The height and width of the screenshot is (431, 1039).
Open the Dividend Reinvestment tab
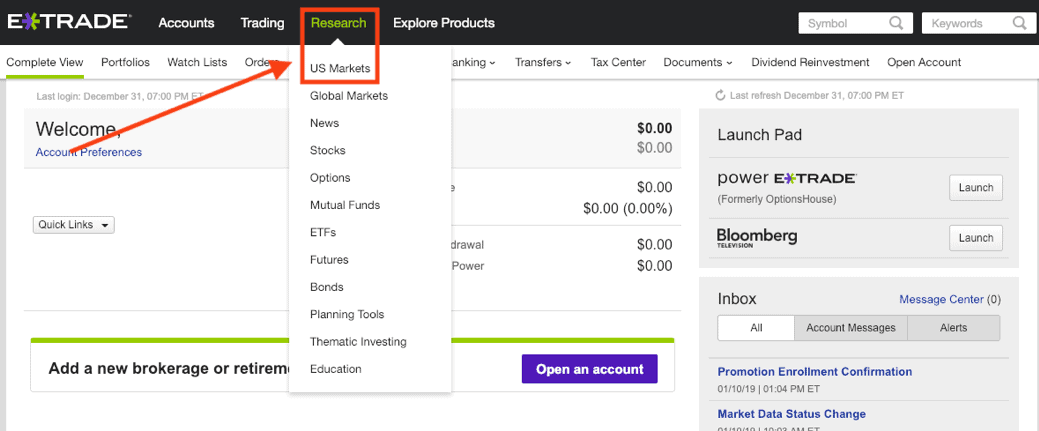pyautogui.click(x=810, y=62)
